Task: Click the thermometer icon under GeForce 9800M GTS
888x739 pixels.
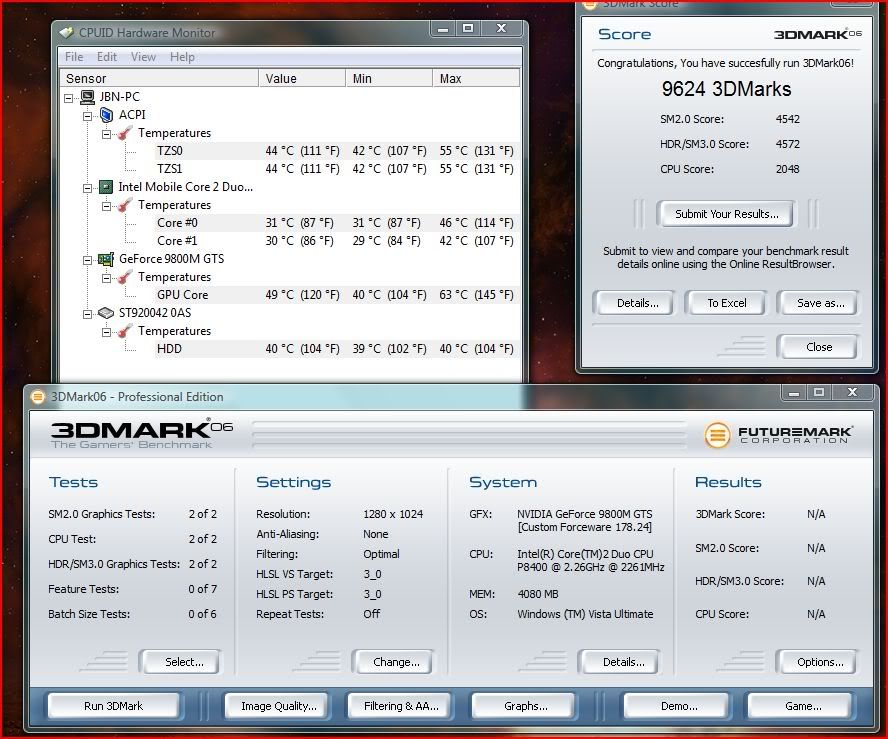Action: [125, 277]
